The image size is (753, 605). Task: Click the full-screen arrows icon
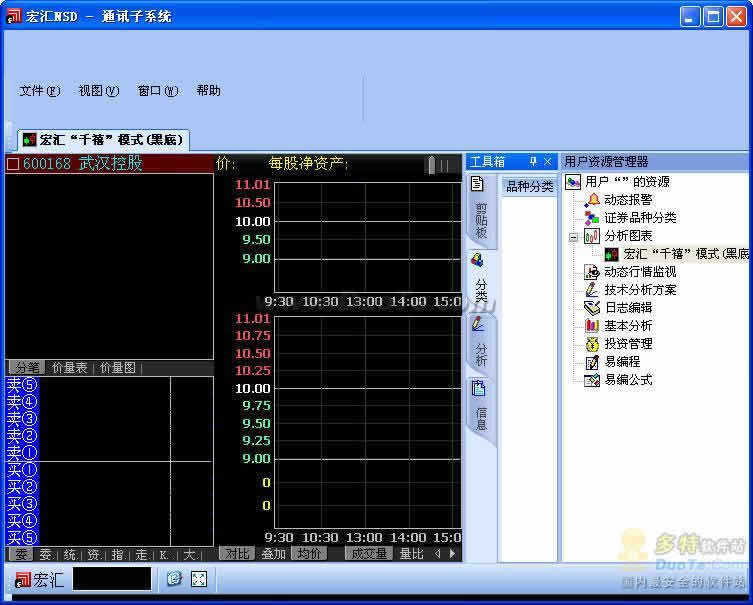click(x=199, y=579)
